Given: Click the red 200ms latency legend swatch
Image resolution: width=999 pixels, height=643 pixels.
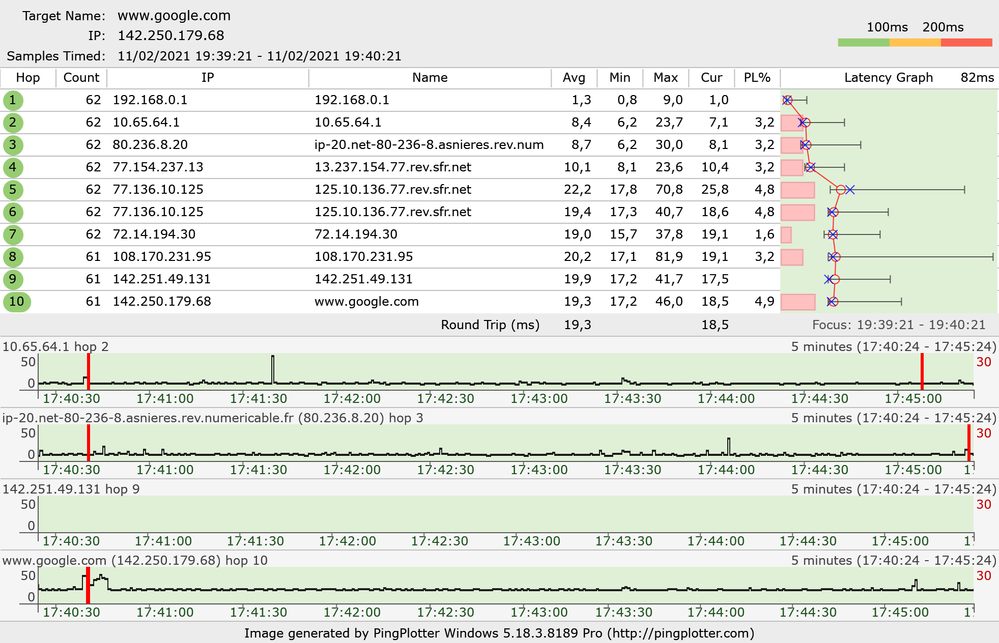Looking at the screenshot, I should coord(966,43).
